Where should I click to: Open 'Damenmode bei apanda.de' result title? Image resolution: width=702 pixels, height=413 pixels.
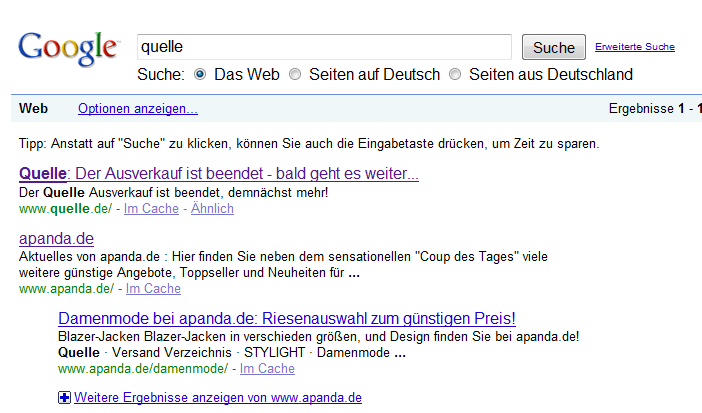point(286,318)
